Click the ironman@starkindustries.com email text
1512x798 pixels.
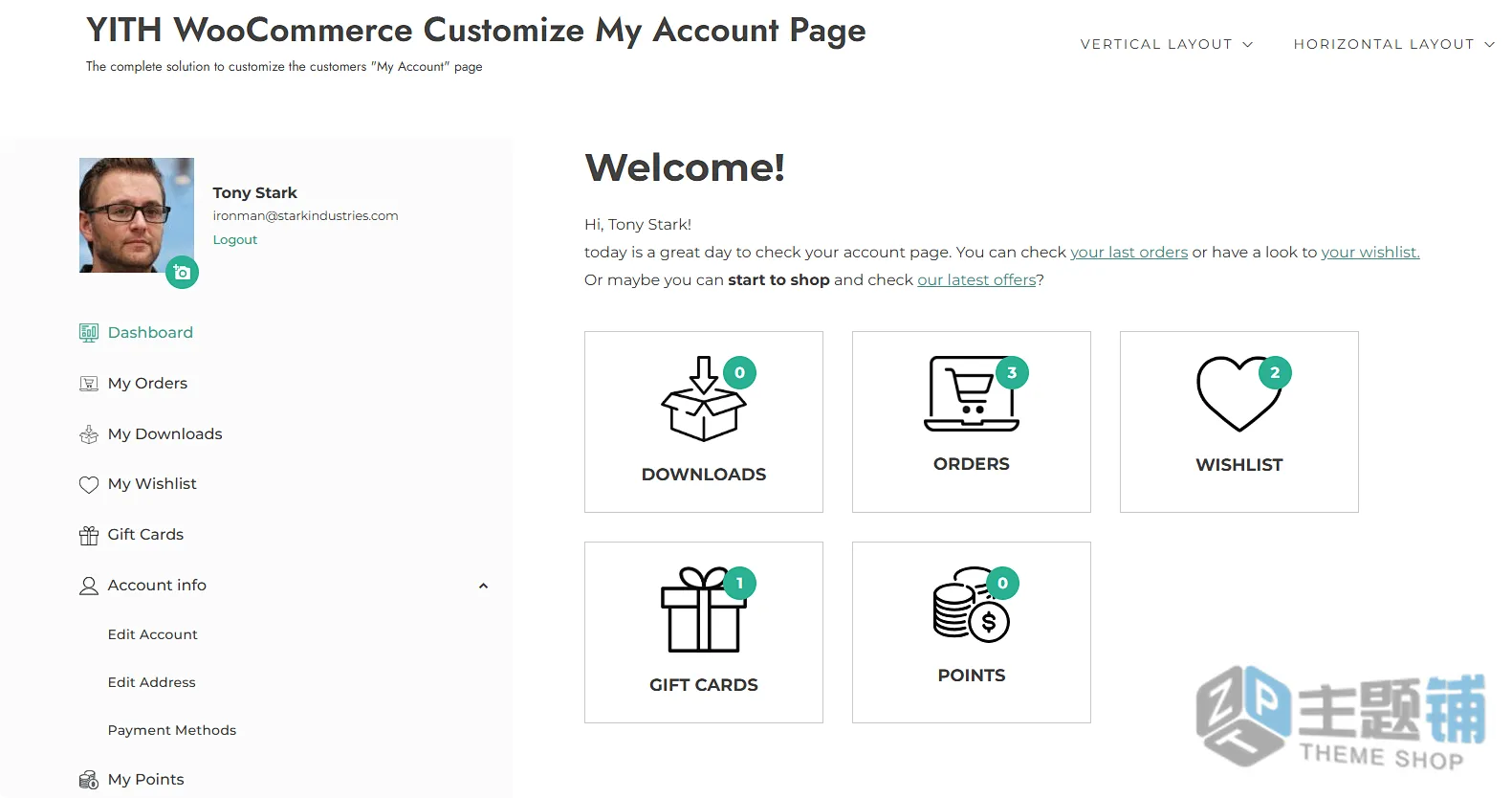pyautogui.click(x=305, y=215)
